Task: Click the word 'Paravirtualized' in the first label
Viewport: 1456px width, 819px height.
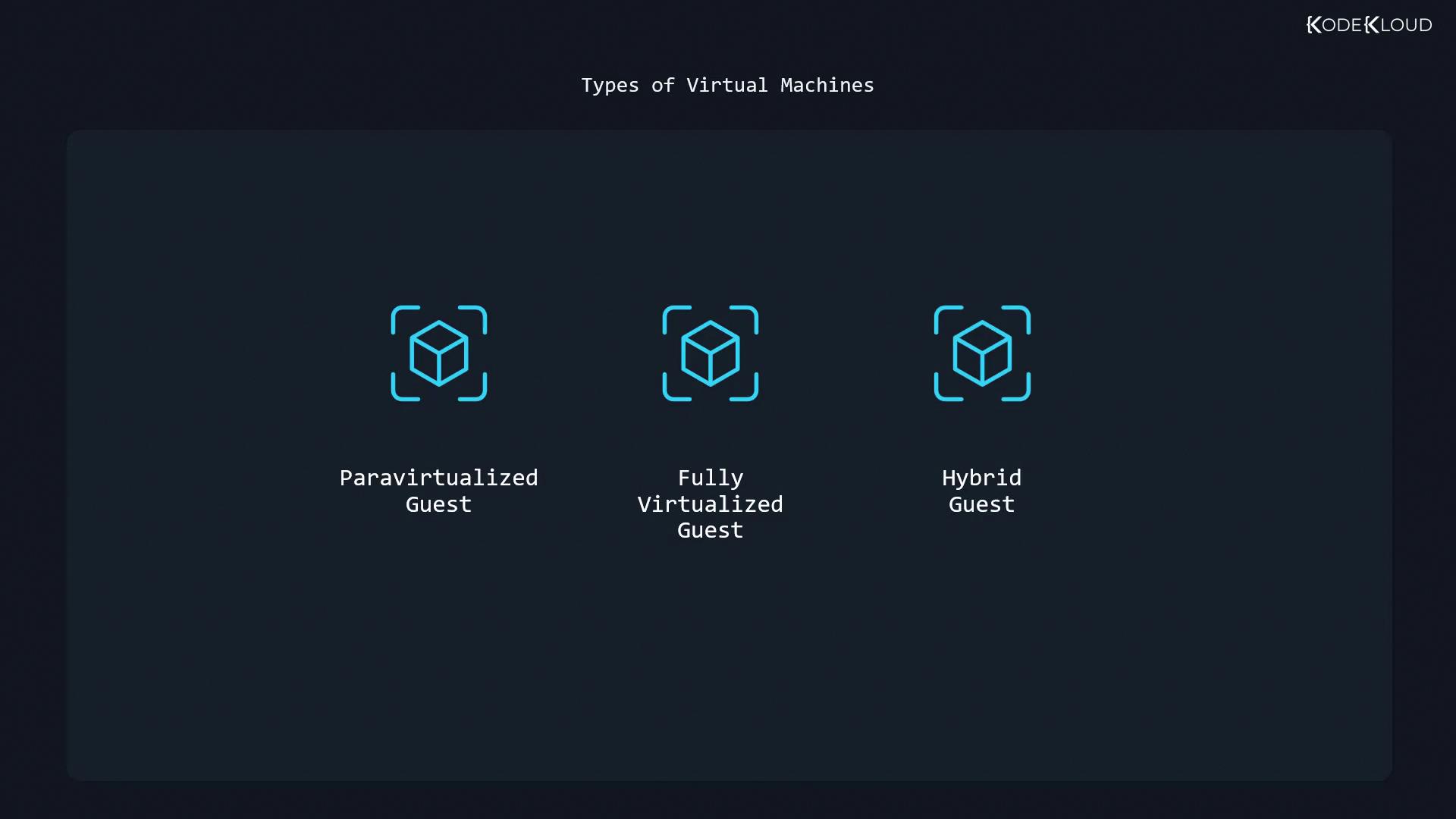Action: pyautogui.click(x=438, y=478)
